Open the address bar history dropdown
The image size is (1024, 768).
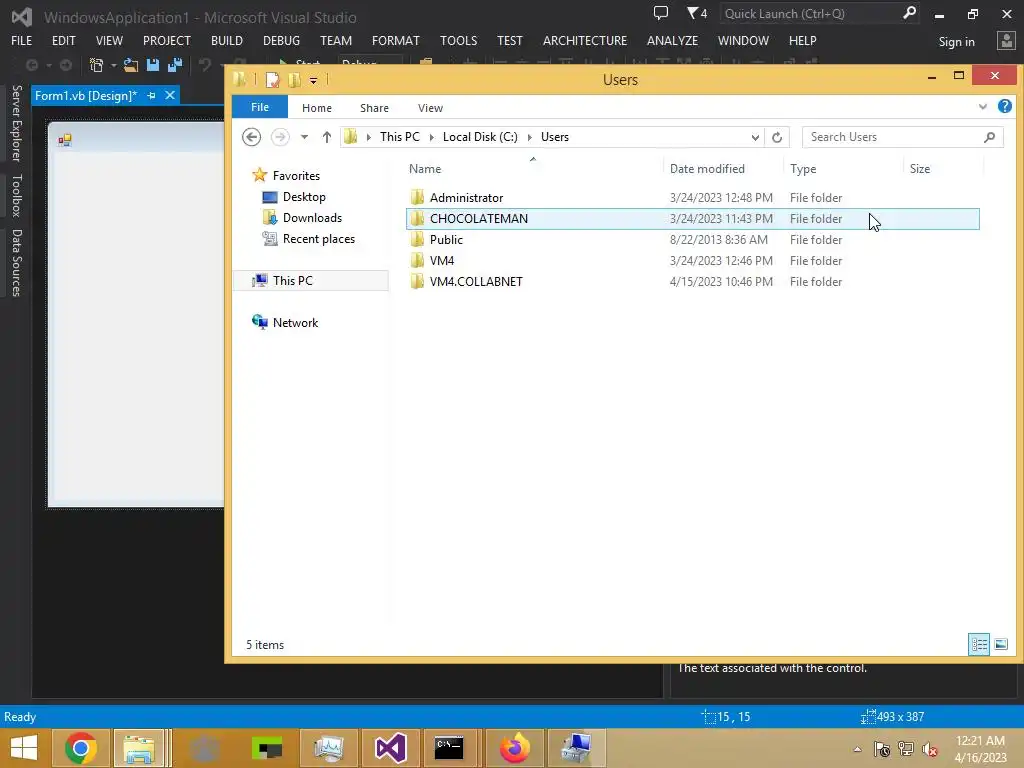(755, 137)
